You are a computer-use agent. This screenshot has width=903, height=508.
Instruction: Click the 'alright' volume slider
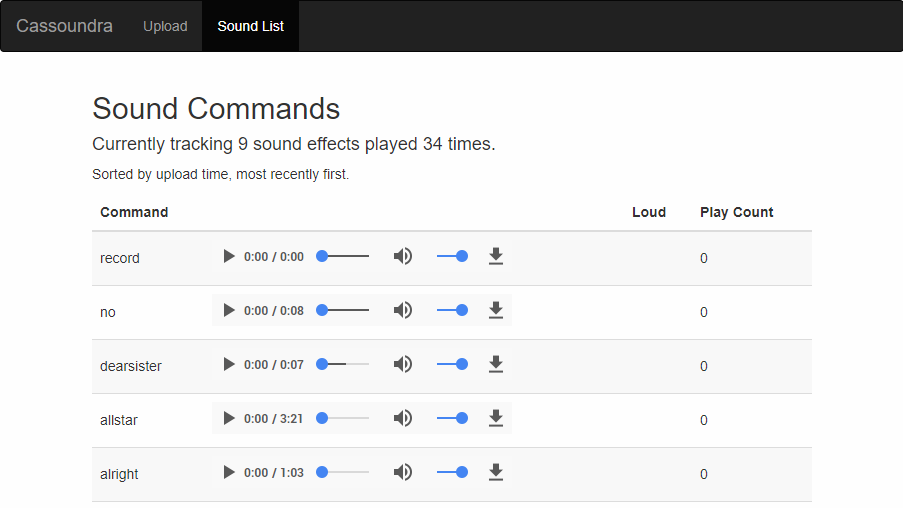click(453, 472)
